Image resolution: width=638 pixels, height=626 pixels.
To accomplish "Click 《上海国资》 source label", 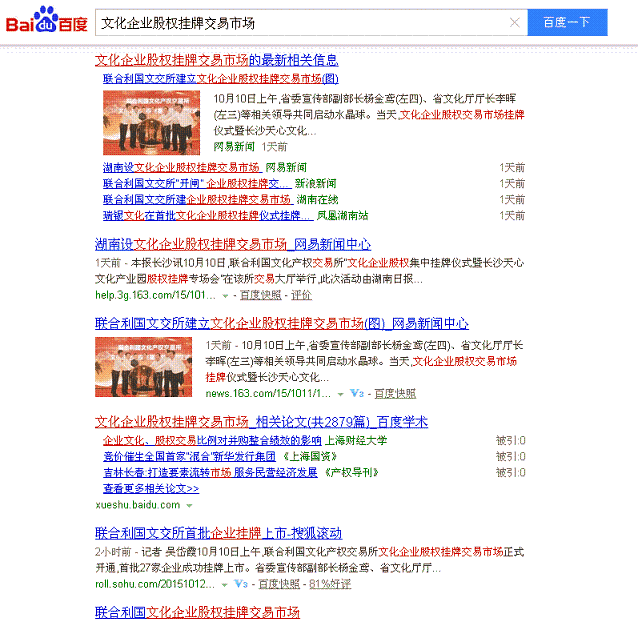I will coord(310,456).
